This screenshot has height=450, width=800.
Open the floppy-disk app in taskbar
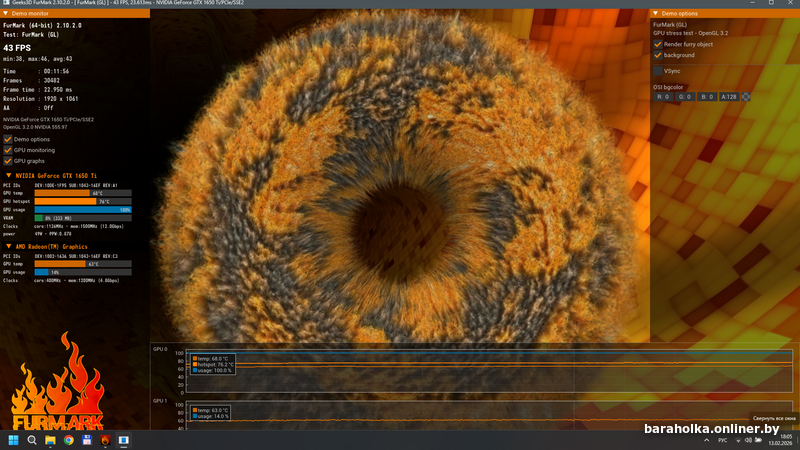pyautogui.click(x=87, y=440)
